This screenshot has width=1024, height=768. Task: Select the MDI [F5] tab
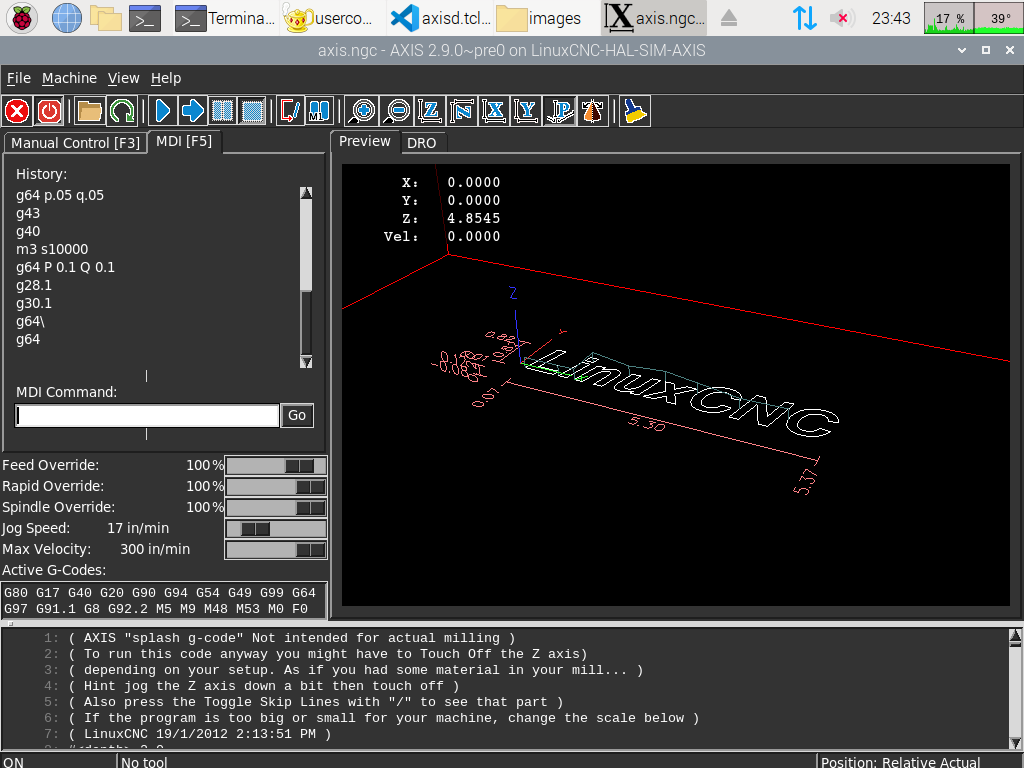pos(184,142)
